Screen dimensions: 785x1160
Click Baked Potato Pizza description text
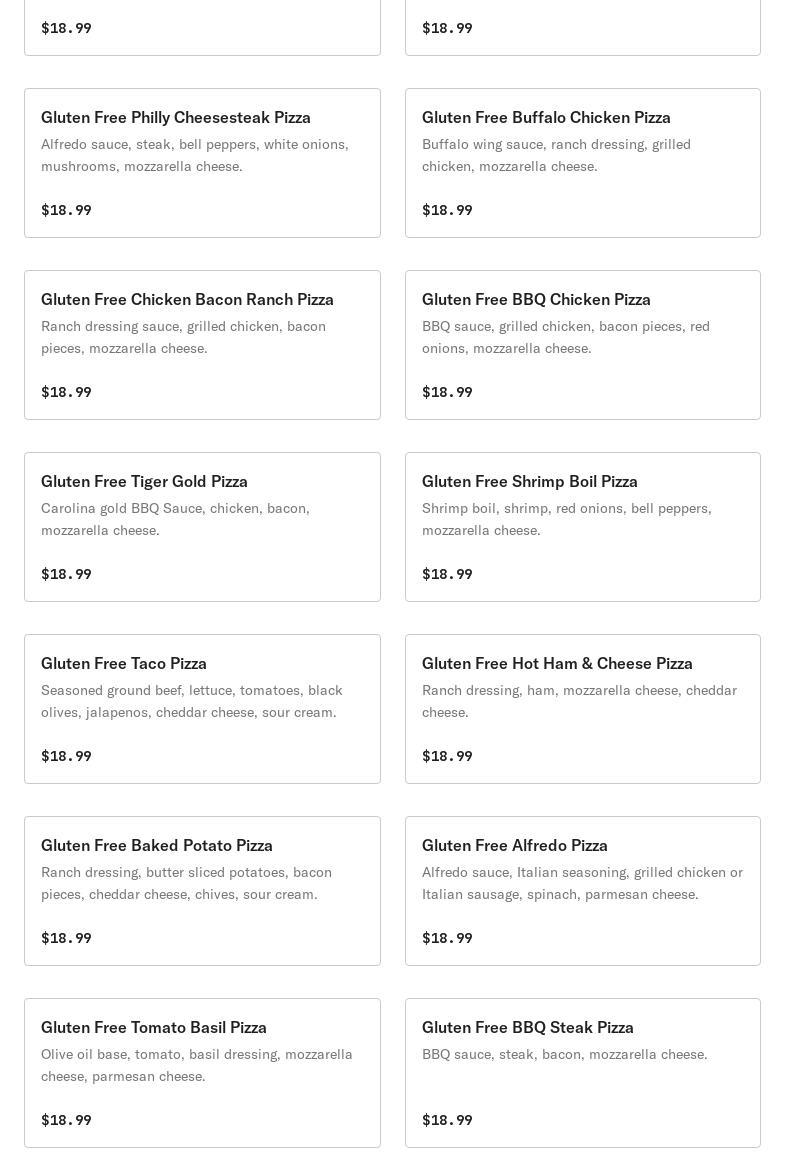(x=186, y=883)
